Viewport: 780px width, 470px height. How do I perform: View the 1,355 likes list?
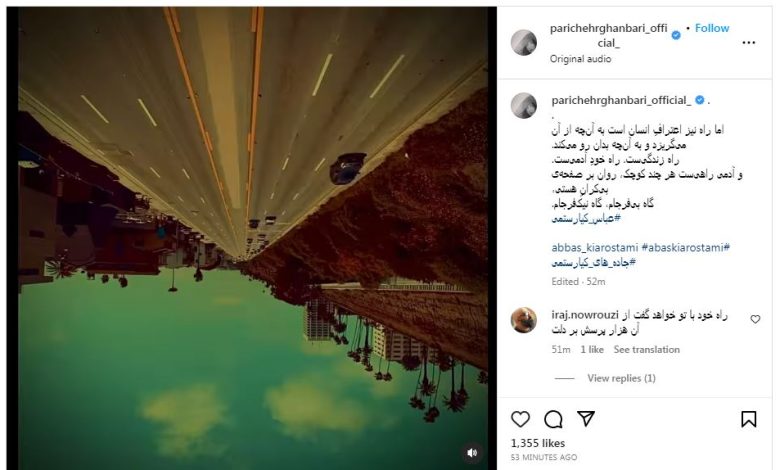pyautogui.click(x=538, y=443)
